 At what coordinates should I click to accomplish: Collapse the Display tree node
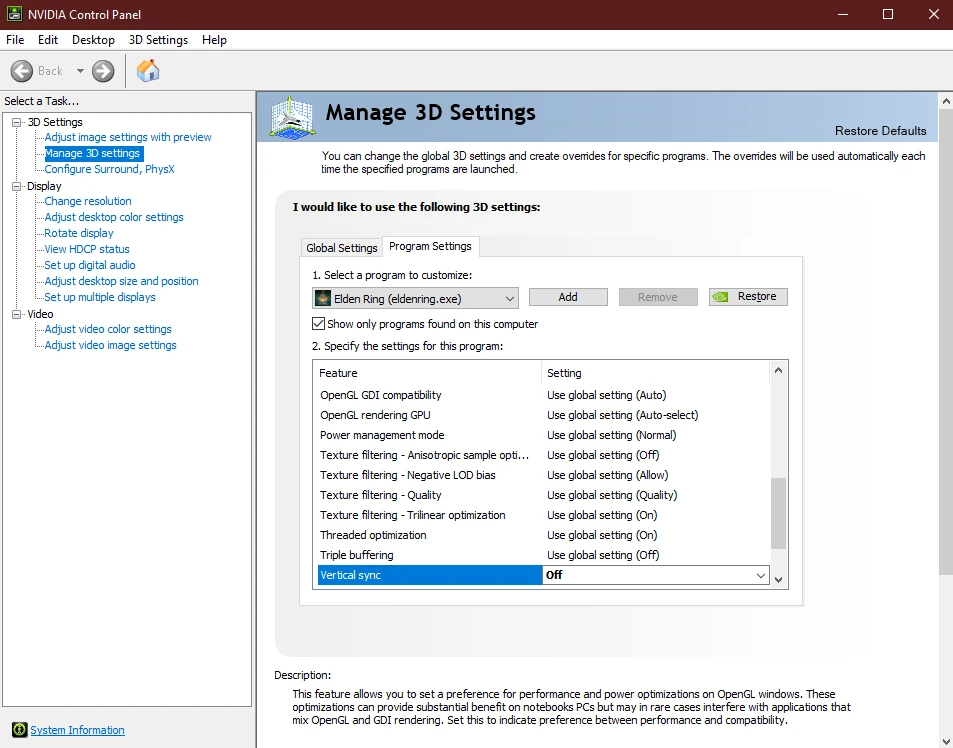pyautogui.click(x=17, y=186)
